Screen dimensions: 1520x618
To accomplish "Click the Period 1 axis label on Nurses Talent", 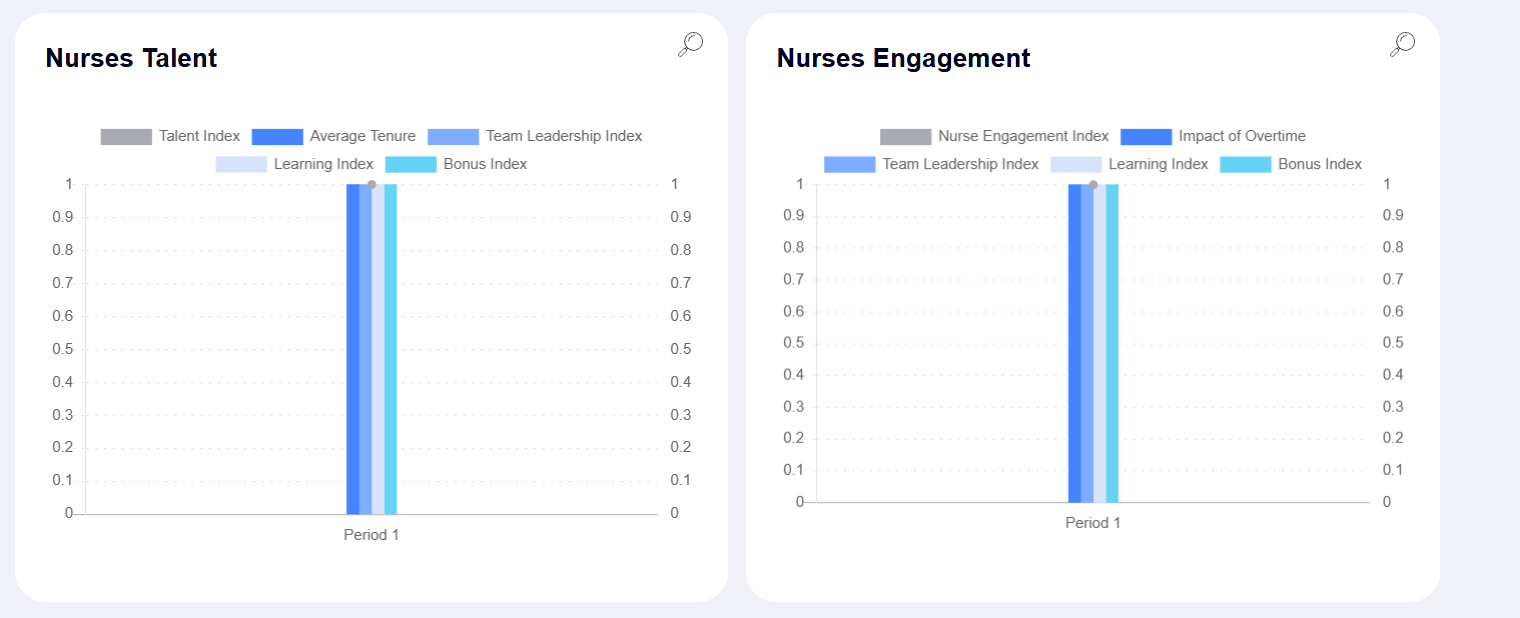I will [x=371, y=534].
